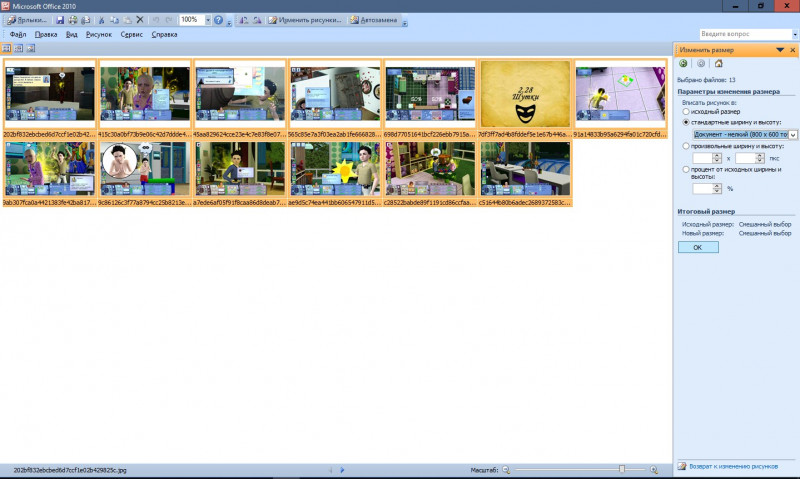Click the Автозамена auto-correct button
800x479 pixels.
click(373, 20)
